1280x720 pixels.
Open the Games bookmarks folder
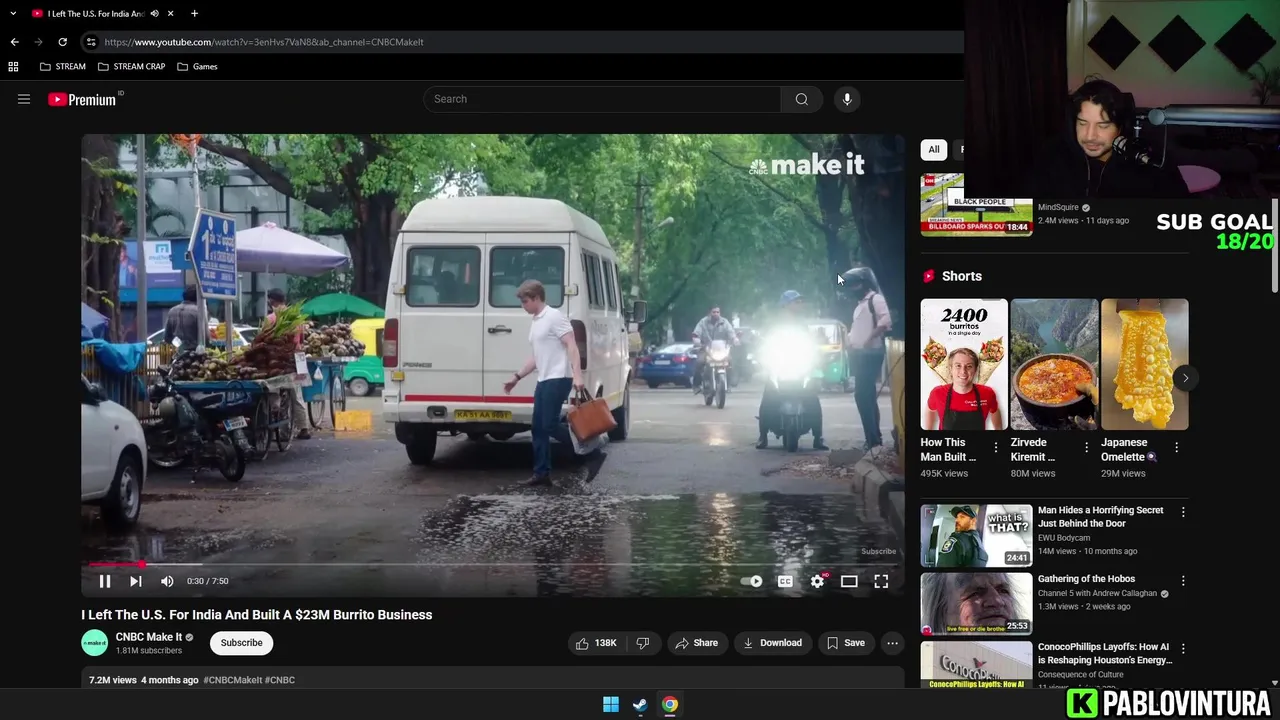pos(197,67)
